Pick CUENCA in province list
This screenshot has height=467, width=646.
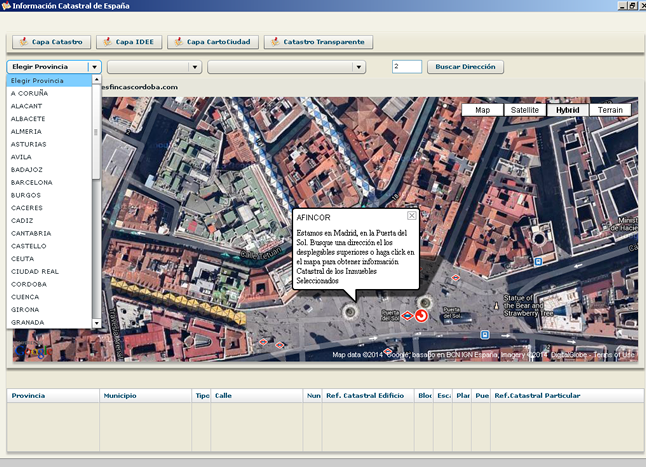pyautogui.click(x=49, y=297)
